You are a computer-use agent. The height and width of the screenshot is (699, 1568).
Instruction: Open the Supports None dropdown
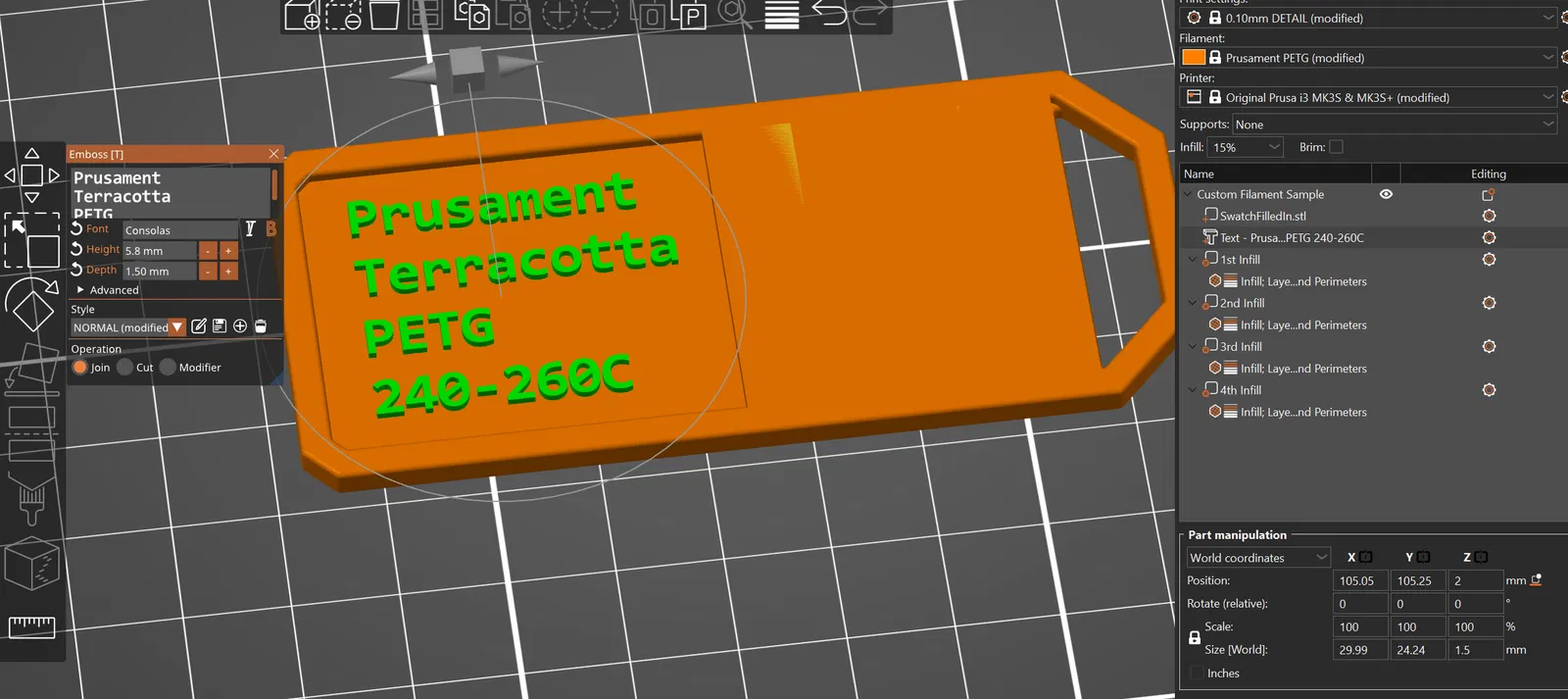pyautogui.click(x=1395, y=125)
